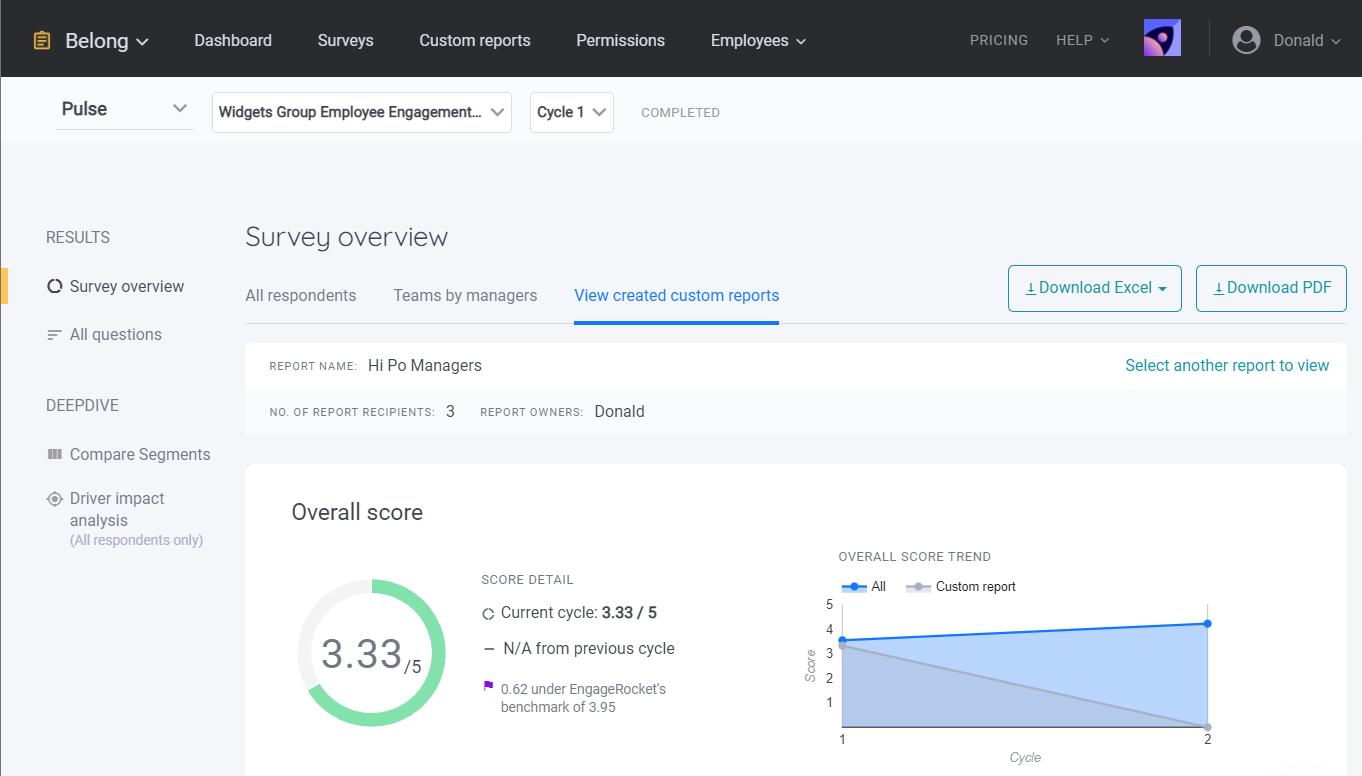The height and width of the screenshot is (776, 1362).
Task: Toggle the All series in chart legend
Action: [x=864, y=587]
